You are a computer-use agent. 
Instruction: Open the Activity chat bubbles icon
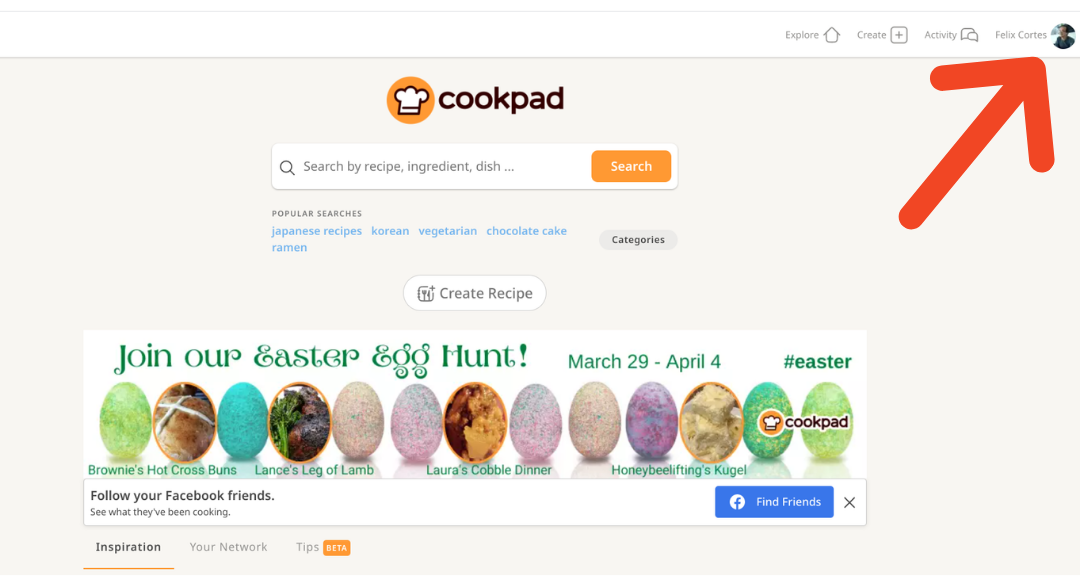point(969,34)
